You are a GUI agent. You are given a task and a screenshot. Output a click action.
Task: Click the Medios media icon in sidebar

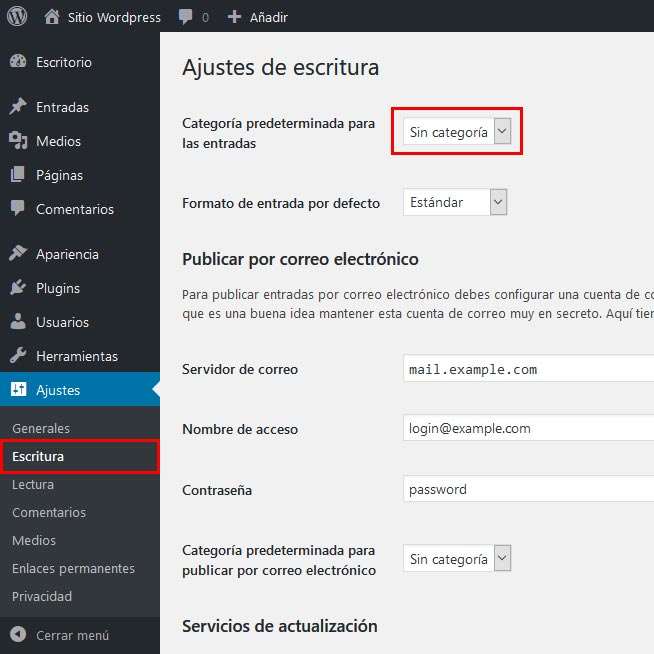pos(18,141)
